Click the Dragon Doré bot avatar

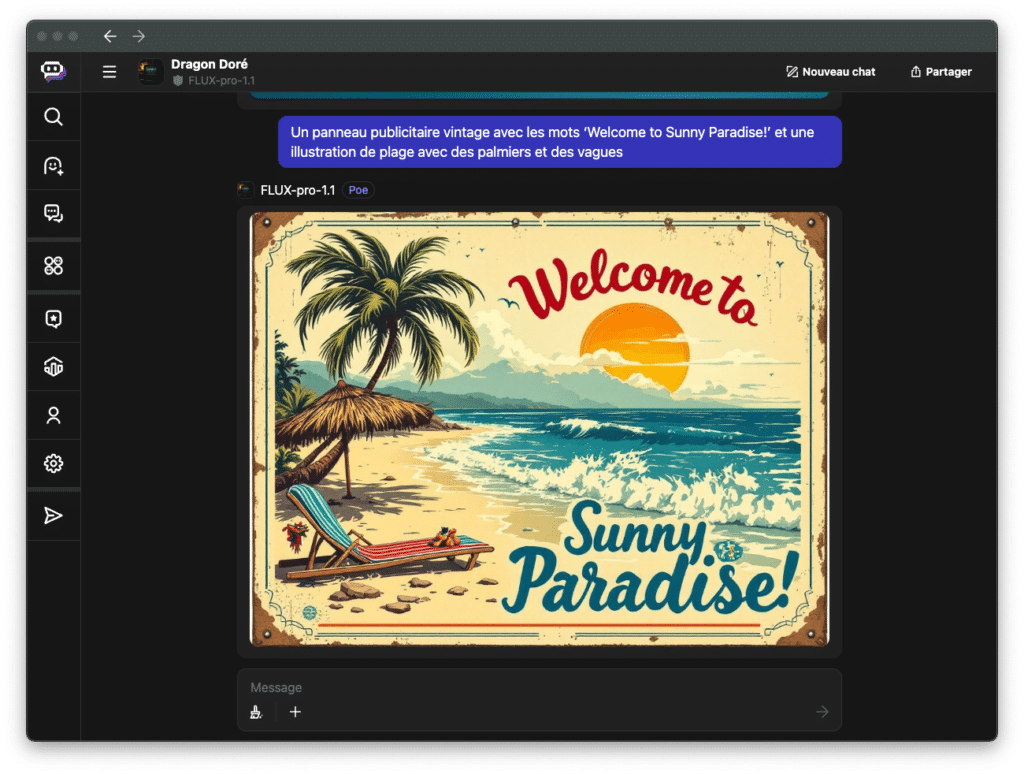(x=151, y=72)
